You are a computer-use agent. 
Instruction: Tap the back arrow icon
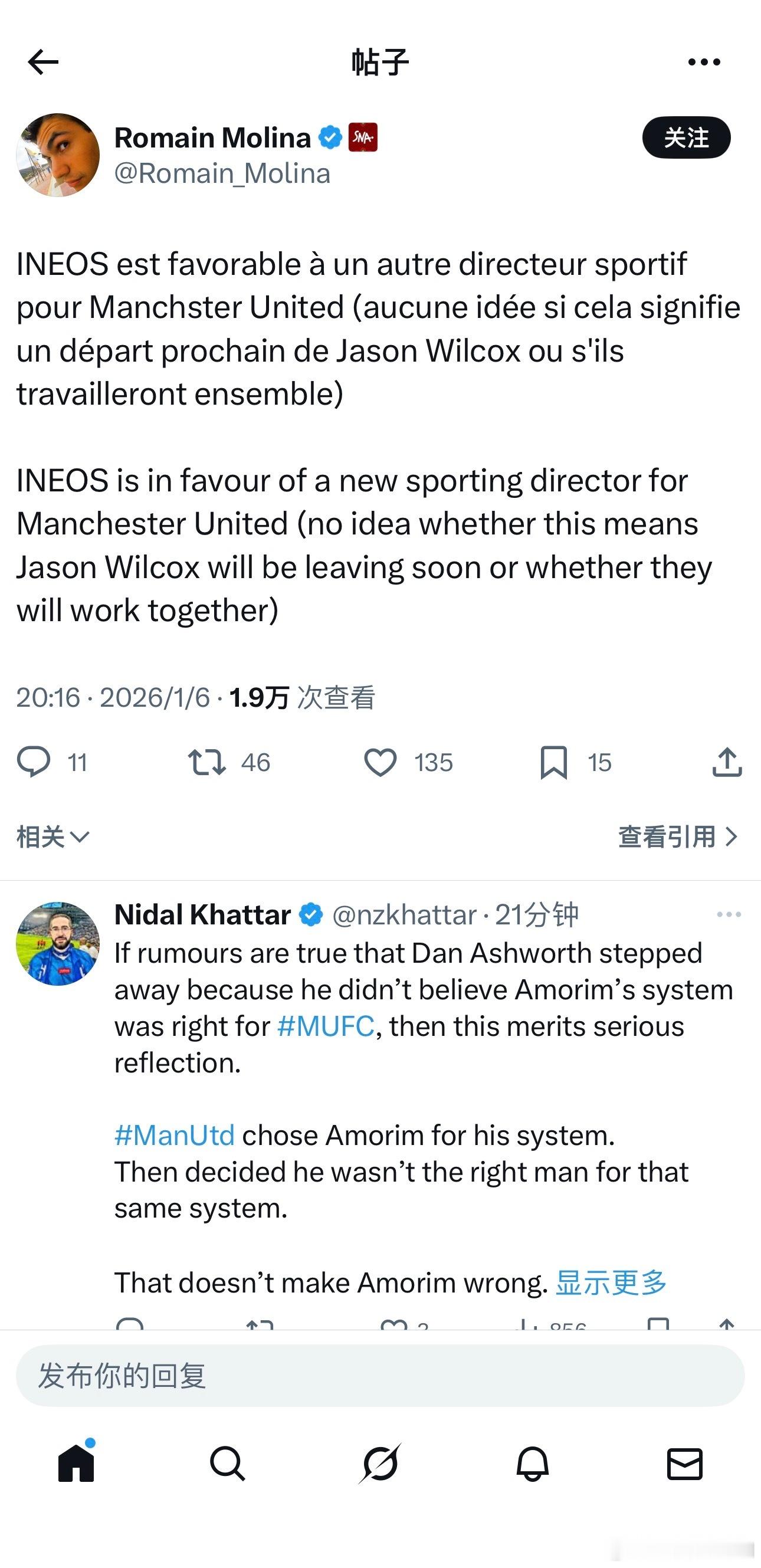click(x=42, y=62)
